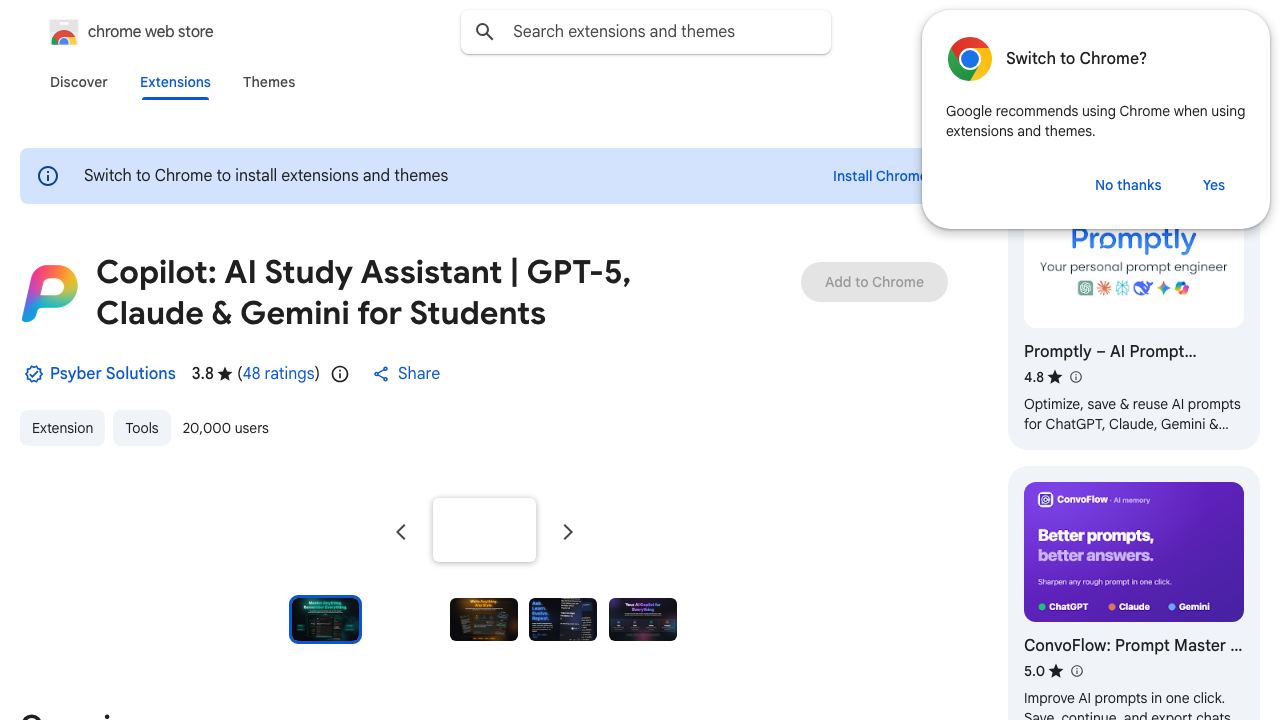Viewport: 1280px width, 720px height.
Task: Click the Add to Chrome button
Action: point(874,282)
